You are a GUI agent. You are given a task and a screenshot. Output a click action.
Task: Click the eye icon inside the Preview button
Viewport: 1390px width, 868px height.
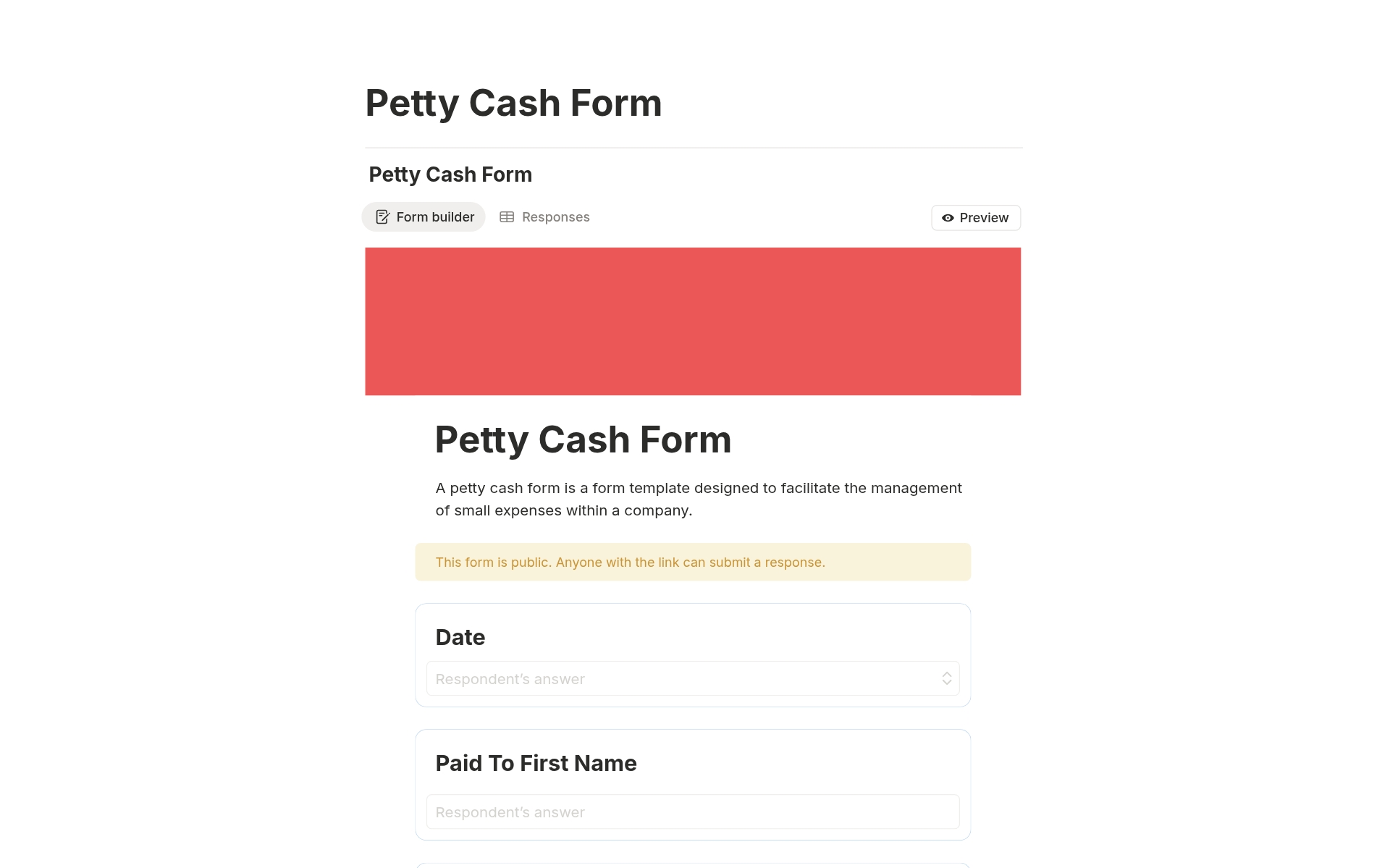948,218
